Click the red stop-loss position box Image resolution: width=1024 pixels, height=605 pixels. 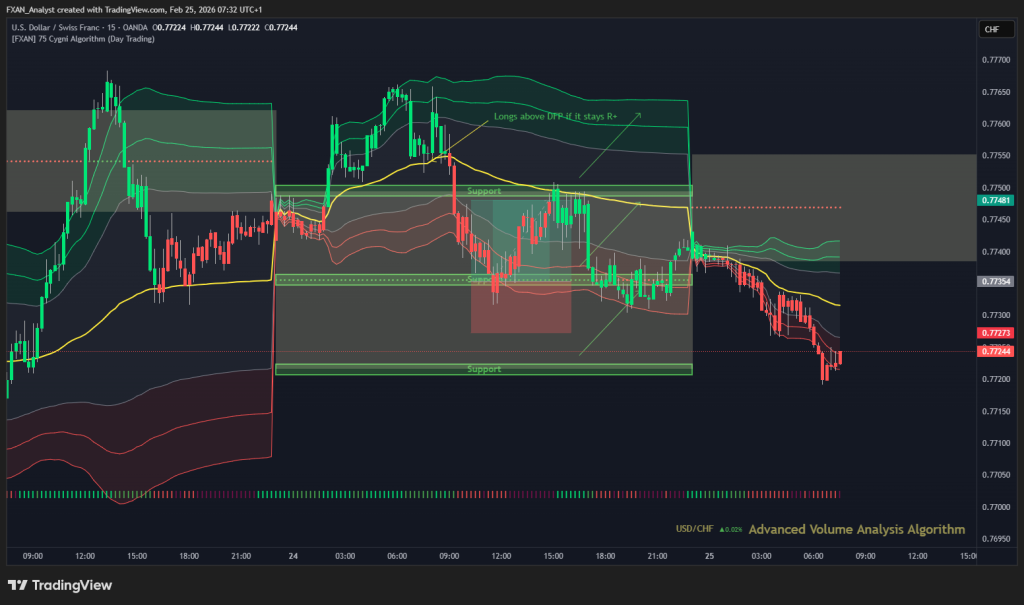coord(520,305)
